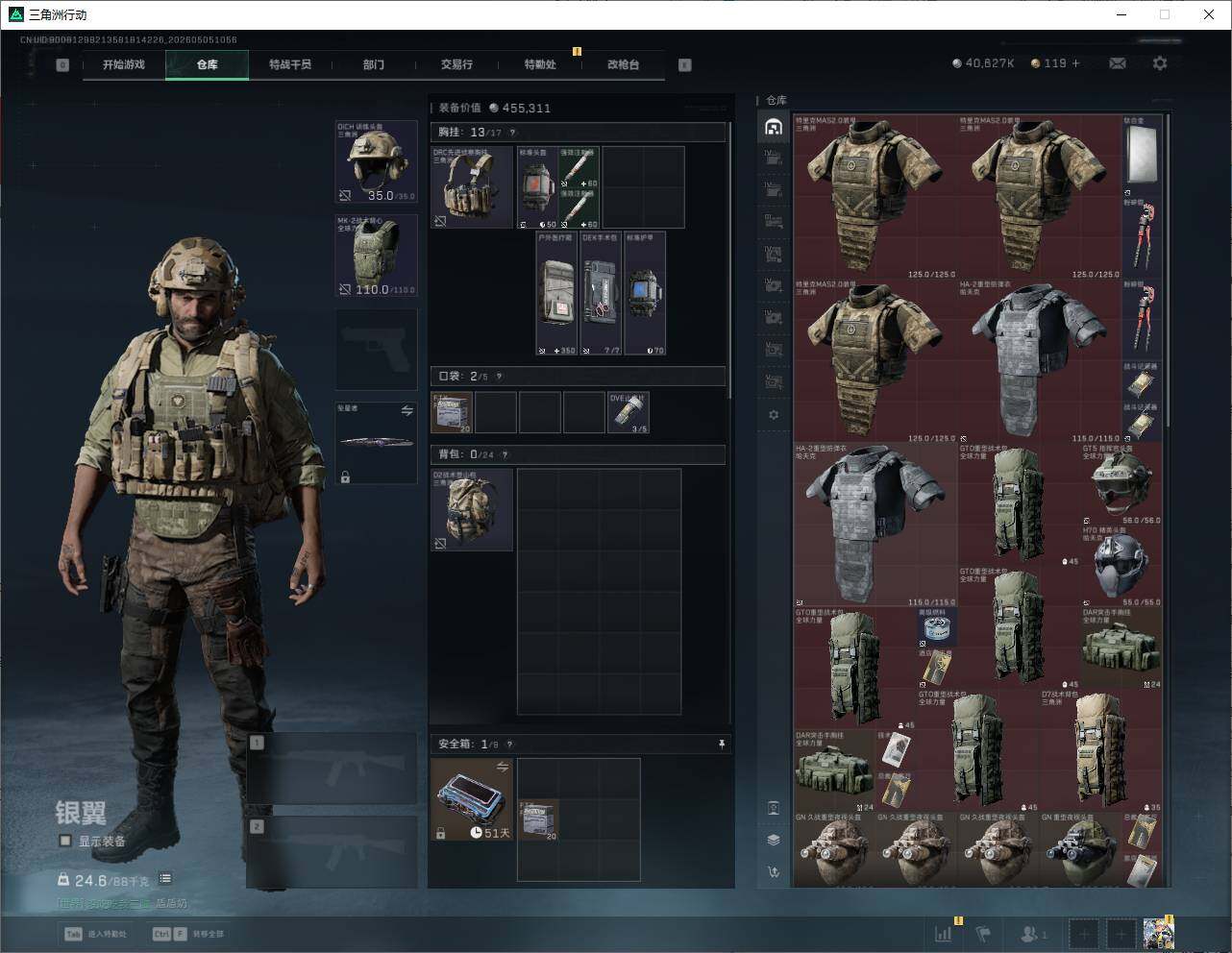Click the operator card icon in storage sidebar
This screenshot has width=1232, height=953.
pos(774,808)
